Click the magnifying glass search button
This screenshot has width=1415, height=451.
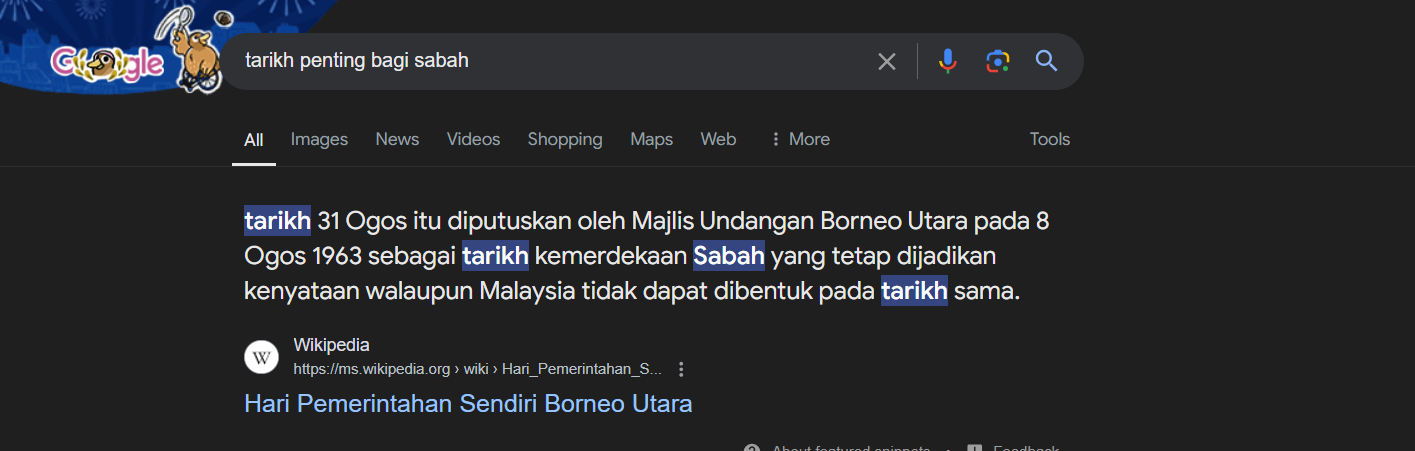(1046, 61)
